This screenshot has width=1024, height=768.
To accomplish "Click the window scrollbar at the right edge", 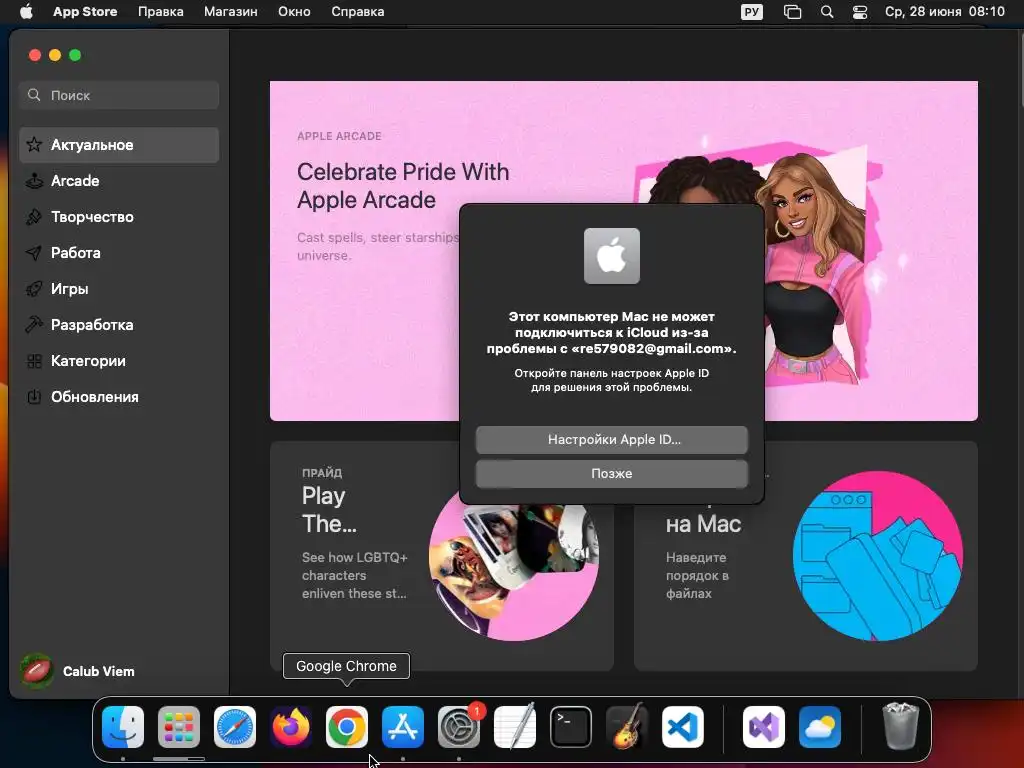I will pos(1020,69).
